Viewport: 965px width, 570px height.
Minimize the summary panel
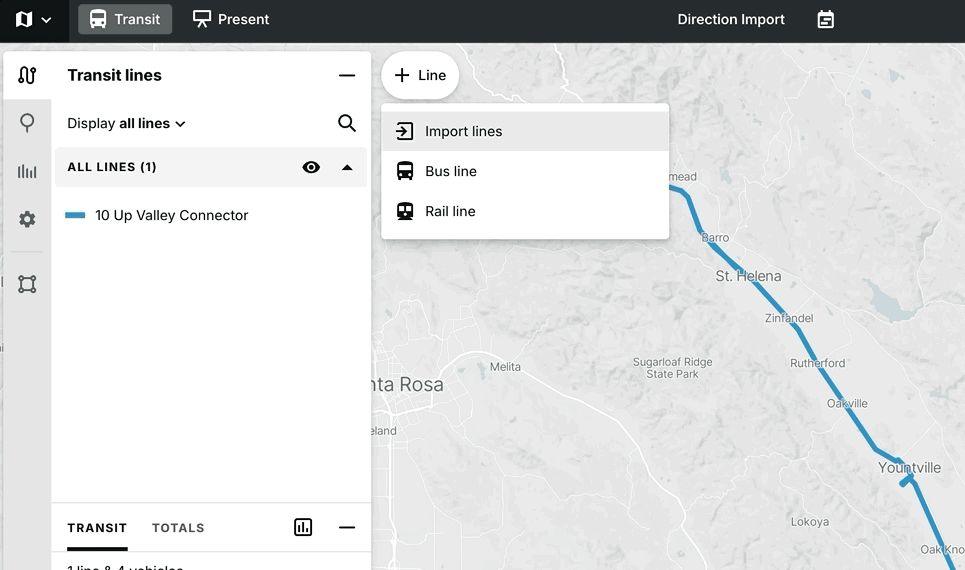coord(347,528)
